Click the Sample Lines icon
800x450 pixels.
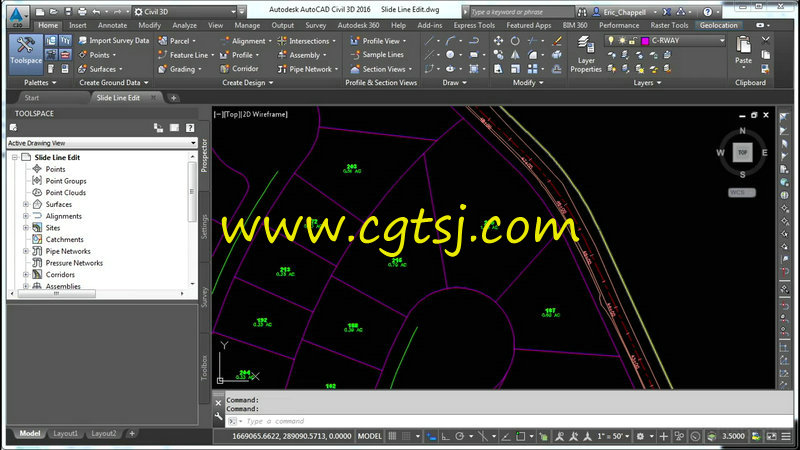pos(355,55)
